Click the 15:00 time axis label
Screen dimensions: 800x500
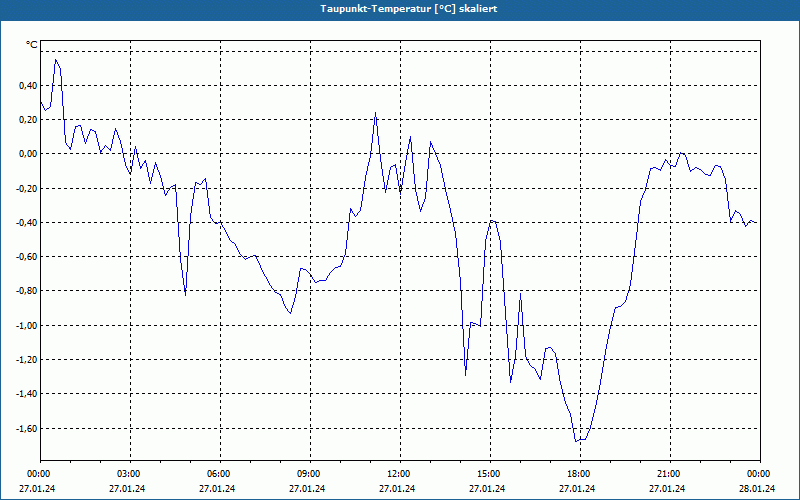click(488, 474)
